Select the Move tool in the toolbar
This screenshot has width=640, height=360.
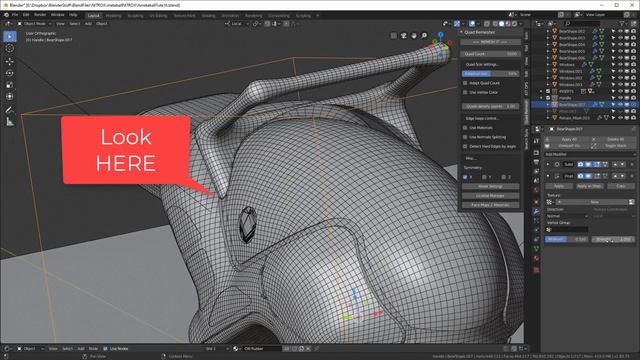(x=10, y=61)
